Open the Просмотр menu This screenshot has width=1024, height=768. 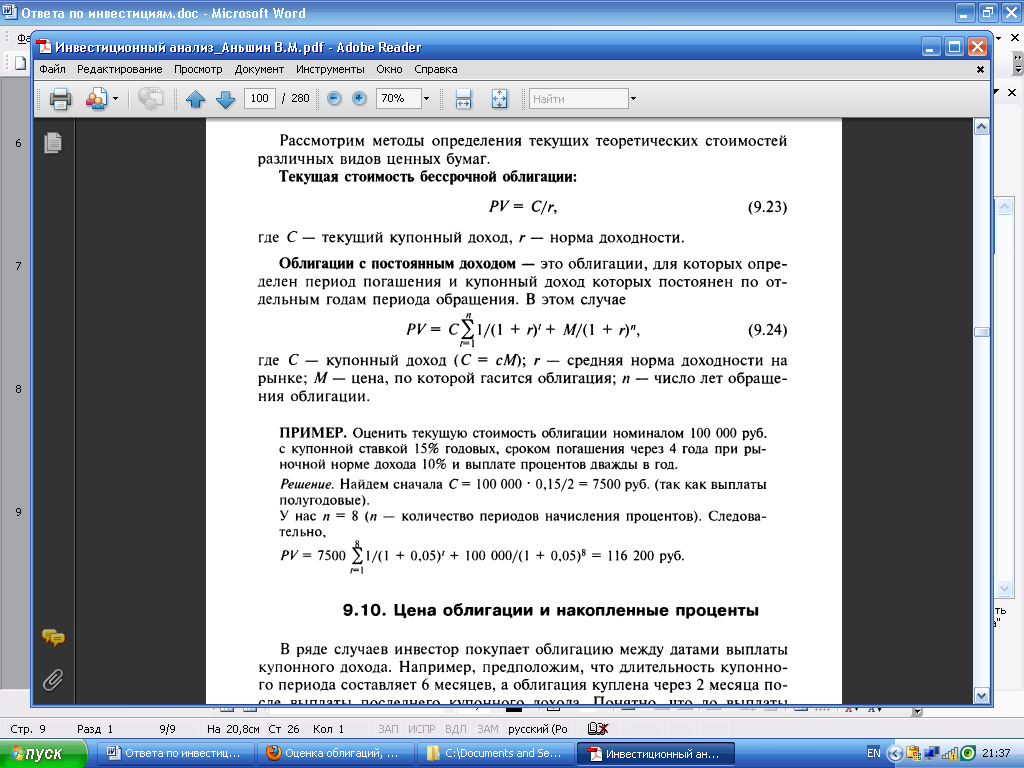pos(198,69)
